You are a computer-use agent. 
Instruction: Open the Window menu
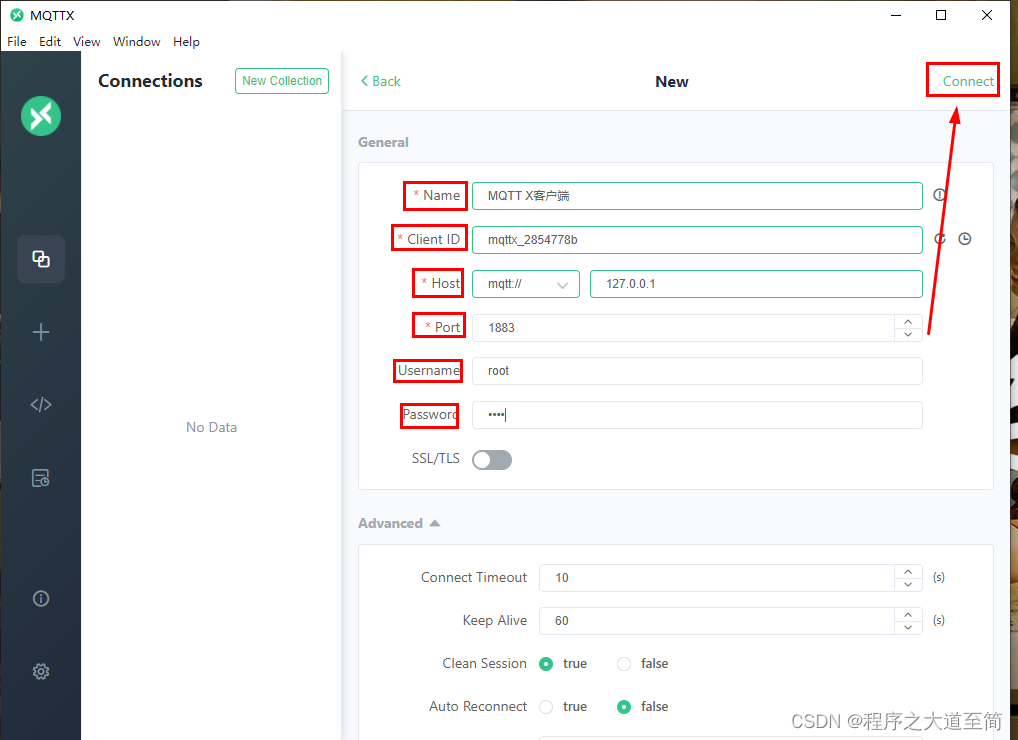(x=136, y=42)
